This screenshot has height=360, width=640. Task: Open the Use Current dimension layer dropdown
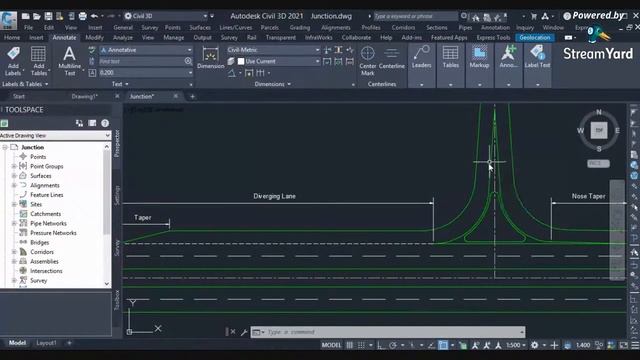(x=278, y=61)
